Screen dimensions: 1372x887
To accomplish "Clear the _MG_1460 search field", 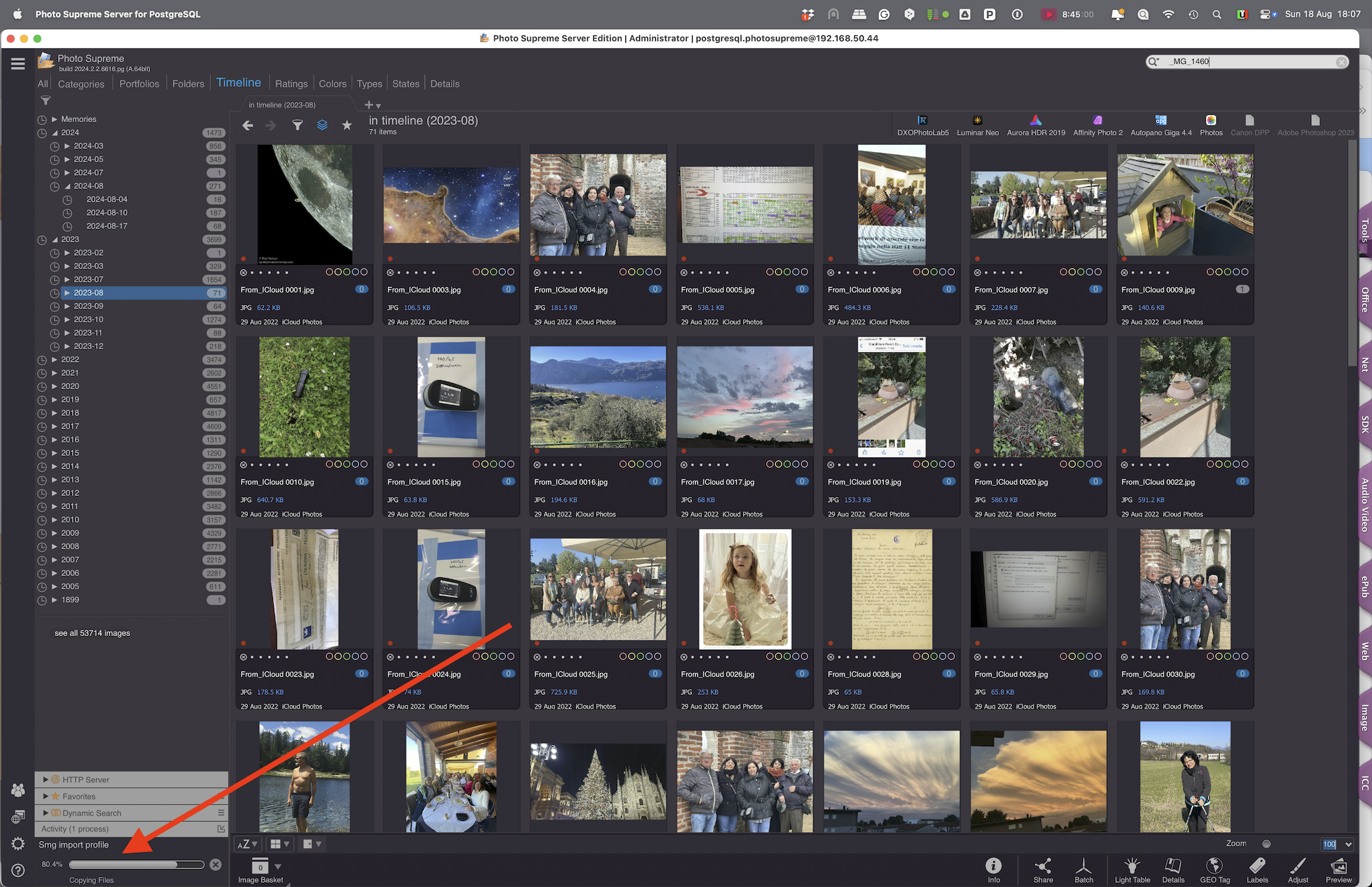I will click(1341, 62).
